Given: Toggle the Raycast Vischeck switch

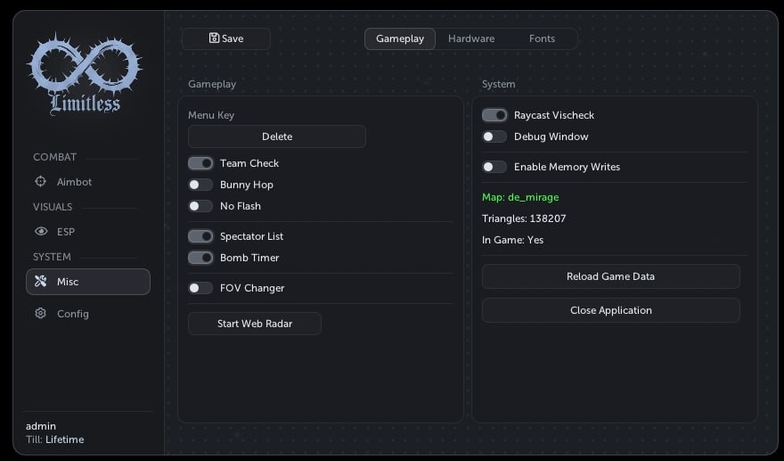Looking at the screenshot, I should coord(494,116).
